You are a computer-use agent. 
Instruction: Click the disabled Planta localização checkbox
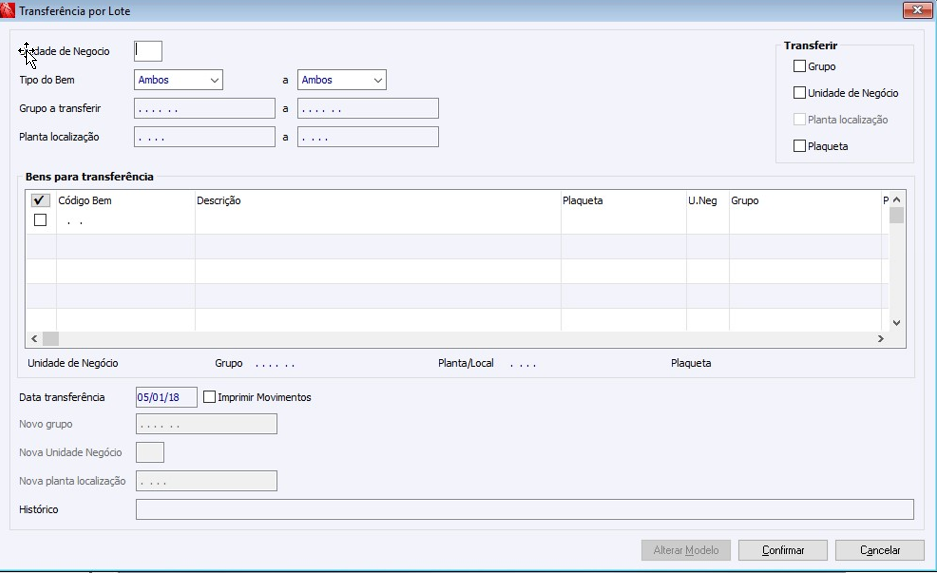[800, 119]
